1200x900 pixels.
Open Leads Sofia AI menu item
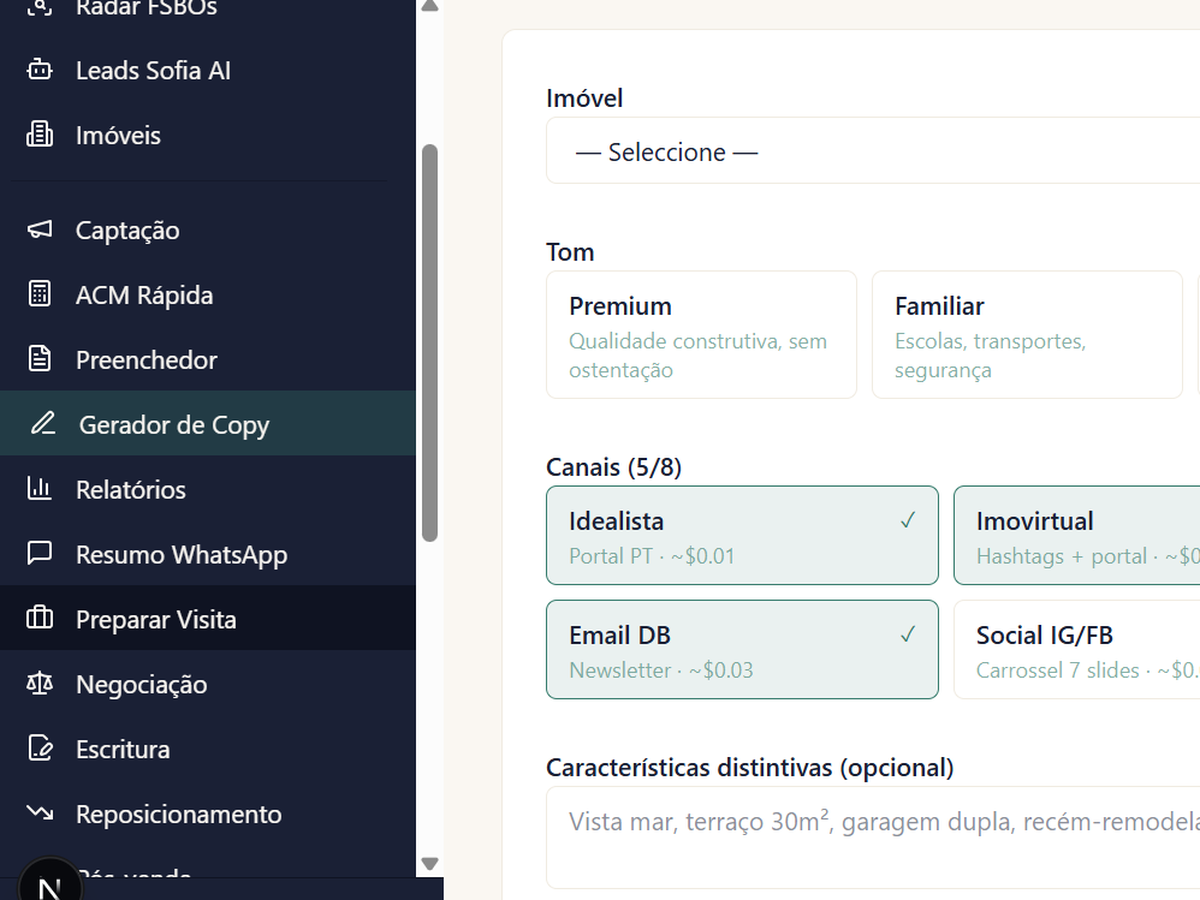coord(208,71)
